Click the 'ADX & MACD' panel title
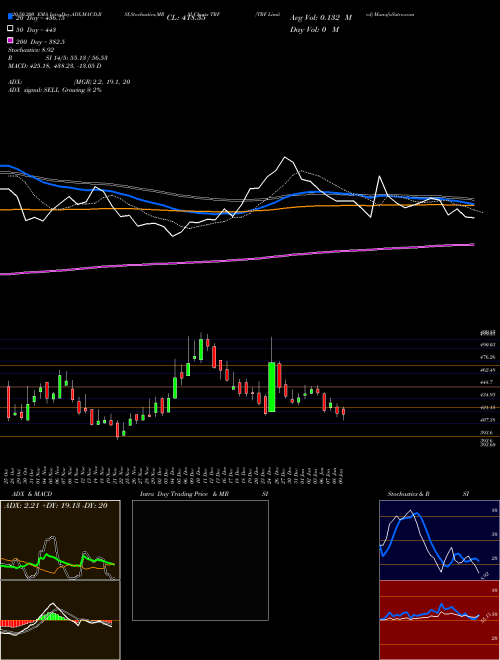 pyautogui.click(x=32, y=494)
